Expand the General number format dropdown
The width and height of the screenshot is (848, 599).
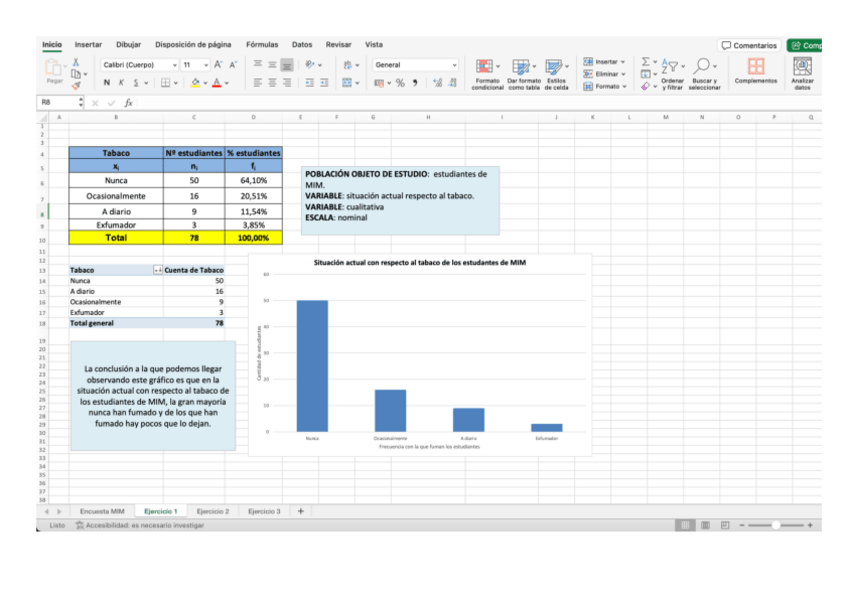[x=455, y=65]
